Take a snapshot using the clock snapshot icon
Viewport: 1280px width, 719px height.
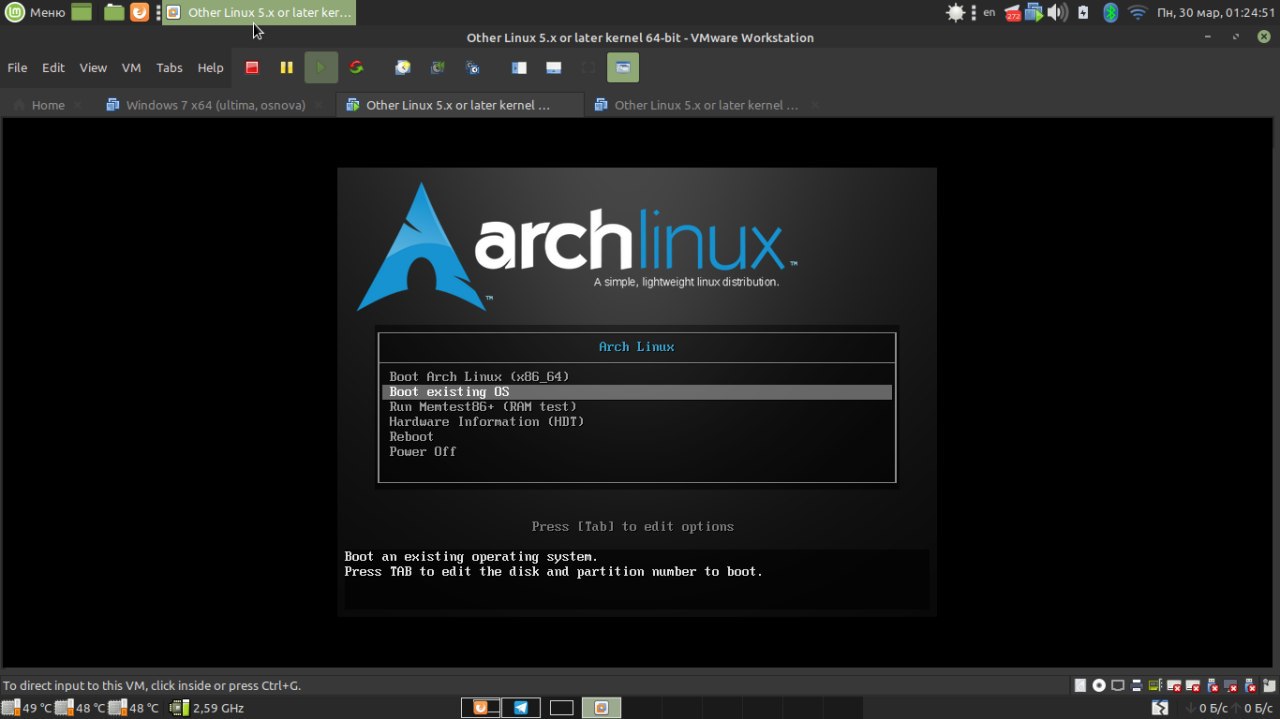click(403, 68)
